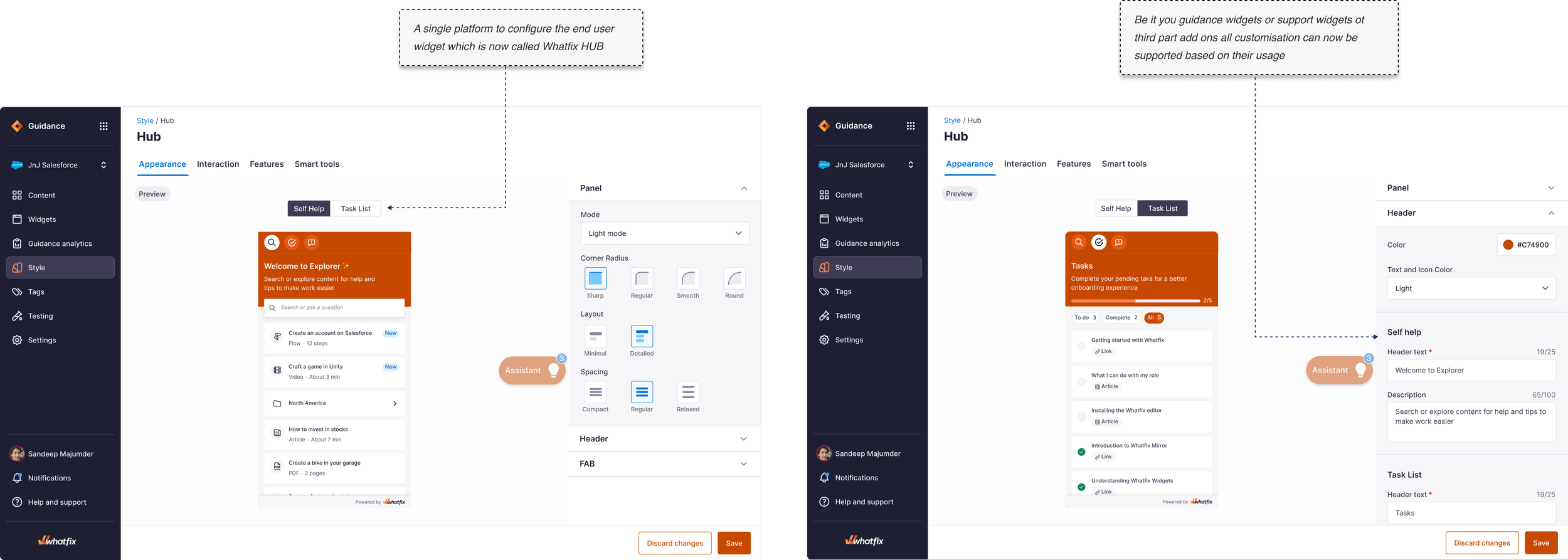Click the chat icon in the Tasks widget preview
The image size is (1568, 560).
pyautogui.click(x=1119, y=242)
